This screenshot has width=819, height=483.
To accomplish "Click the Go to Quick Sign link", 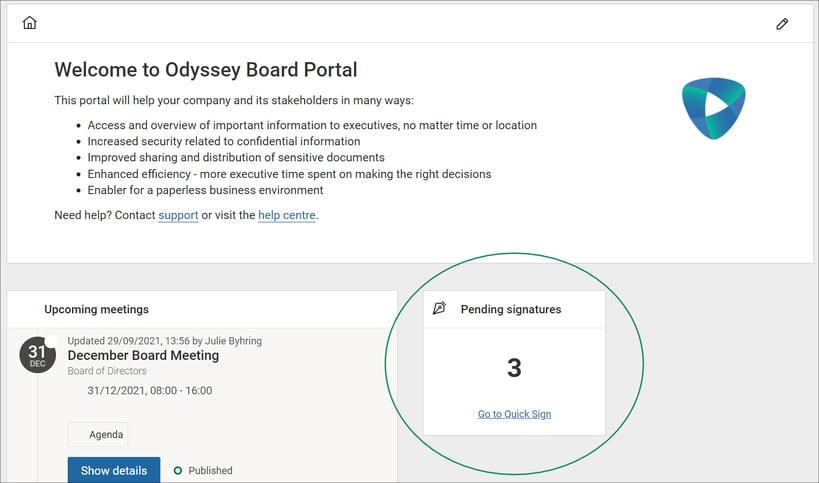I will [514, 414].
